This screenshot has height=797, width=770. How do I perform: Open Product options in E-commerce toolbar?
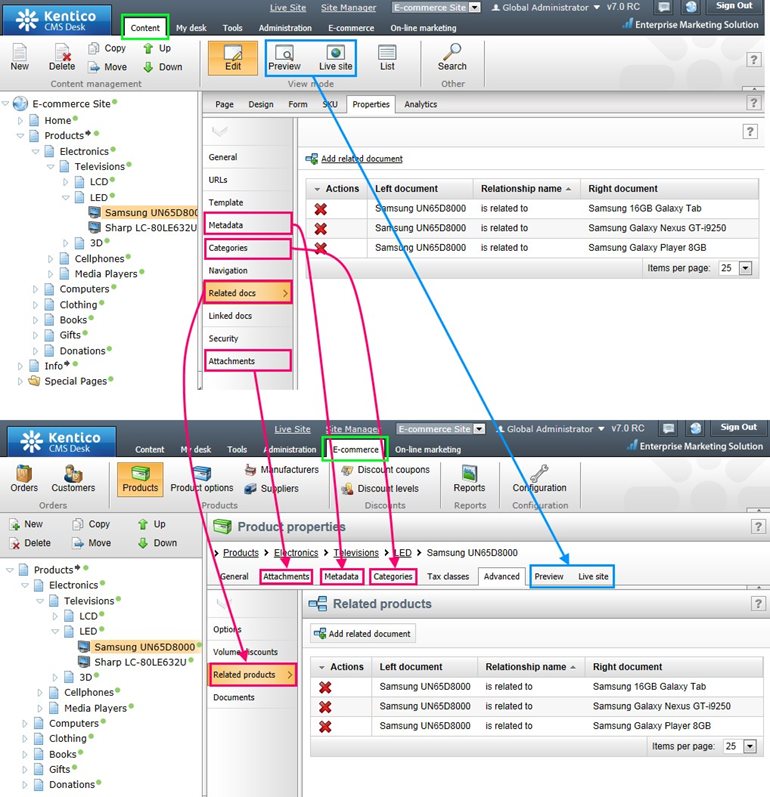[x=202, y=479]
